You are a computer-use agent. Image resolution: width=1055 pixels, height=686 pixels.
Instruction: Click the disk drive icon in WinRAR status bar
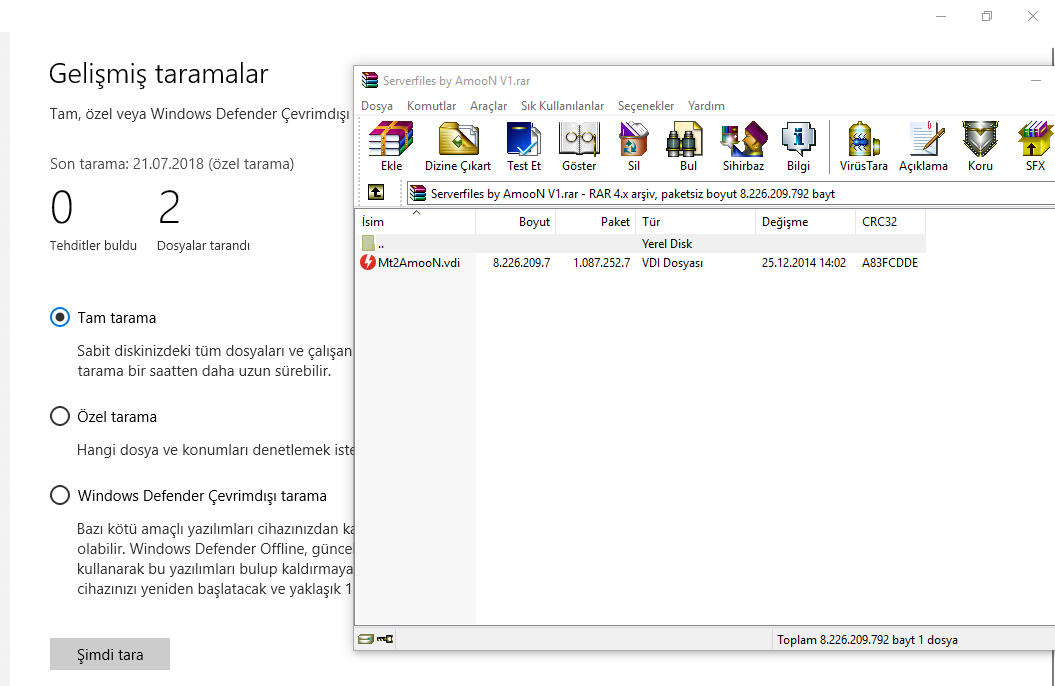pos(365,639)
